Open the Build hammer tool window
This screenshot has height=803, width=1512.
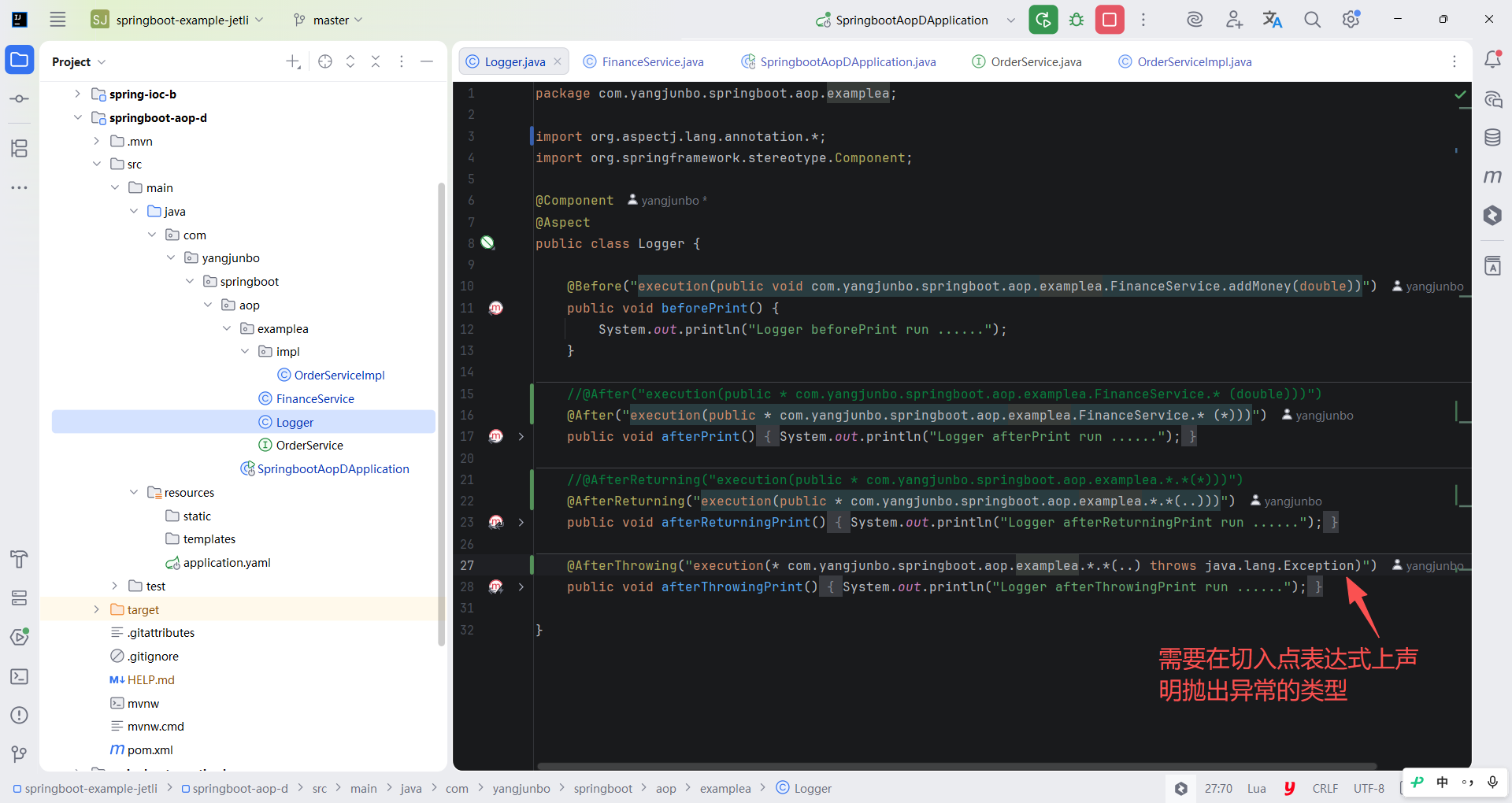coord(20,559)
